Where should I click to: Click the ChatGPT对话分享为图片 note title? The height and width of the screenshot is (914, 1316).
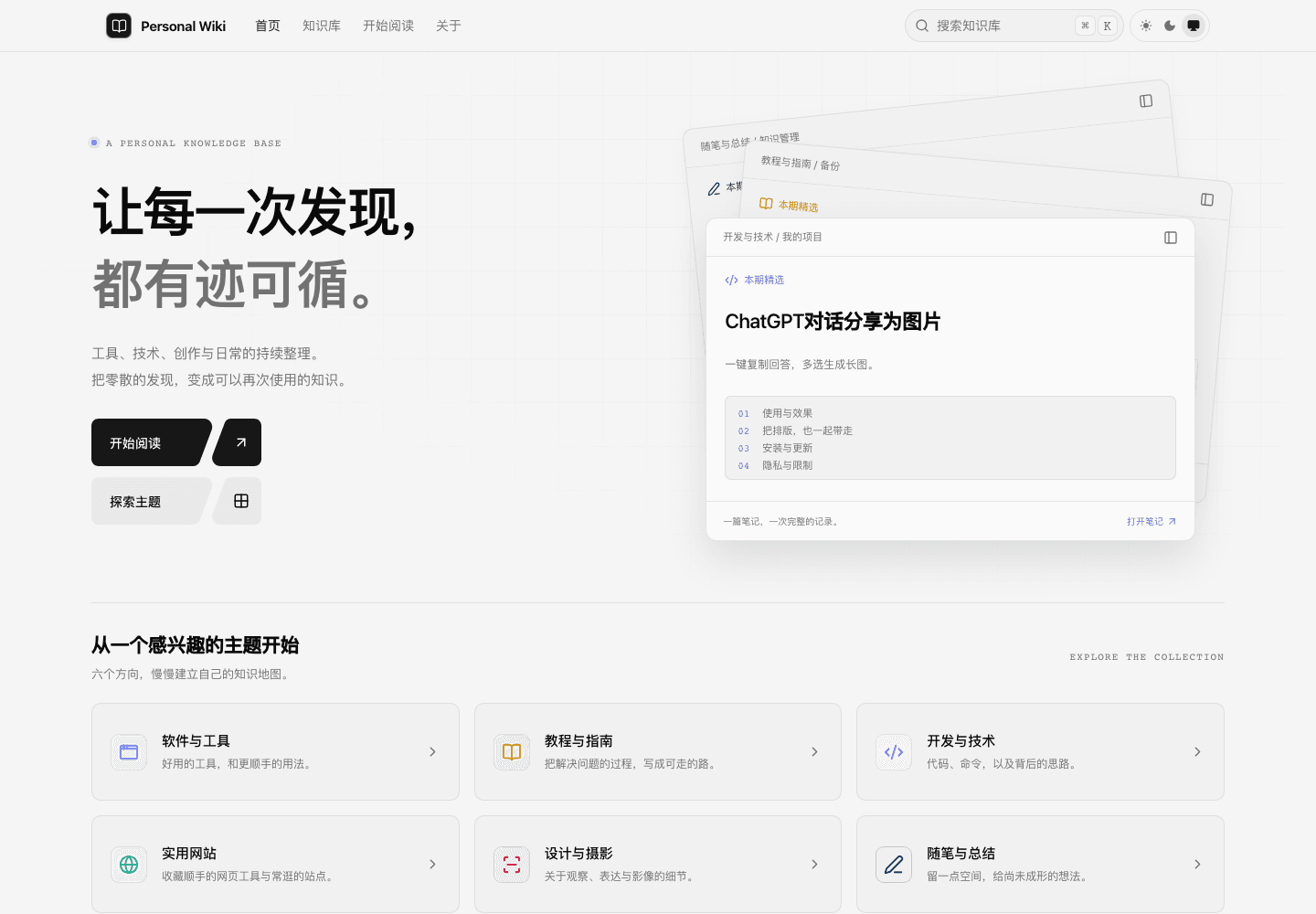(x=833, y=322)
